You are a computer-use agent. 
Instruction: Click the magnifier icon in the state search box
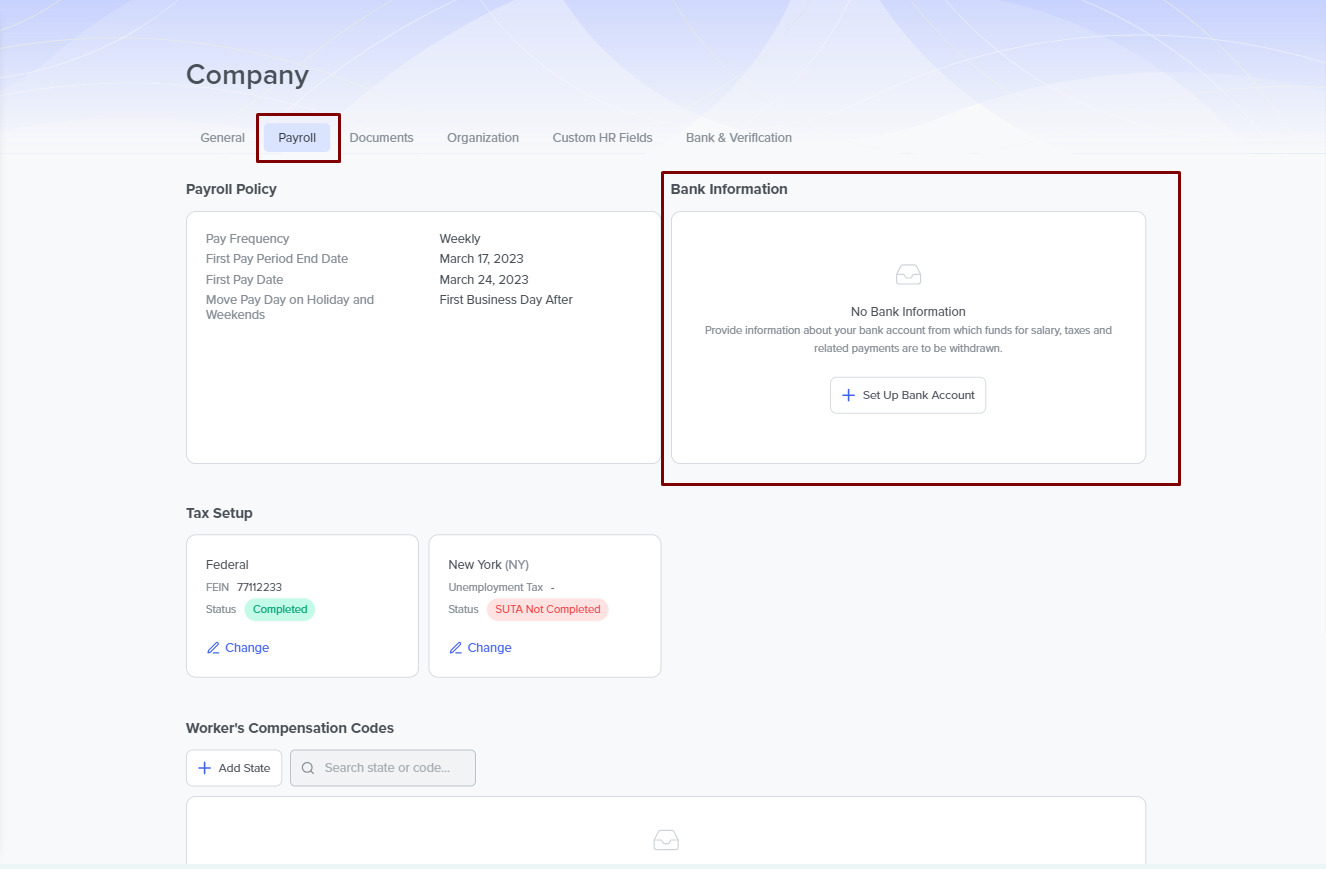(308, 768)
